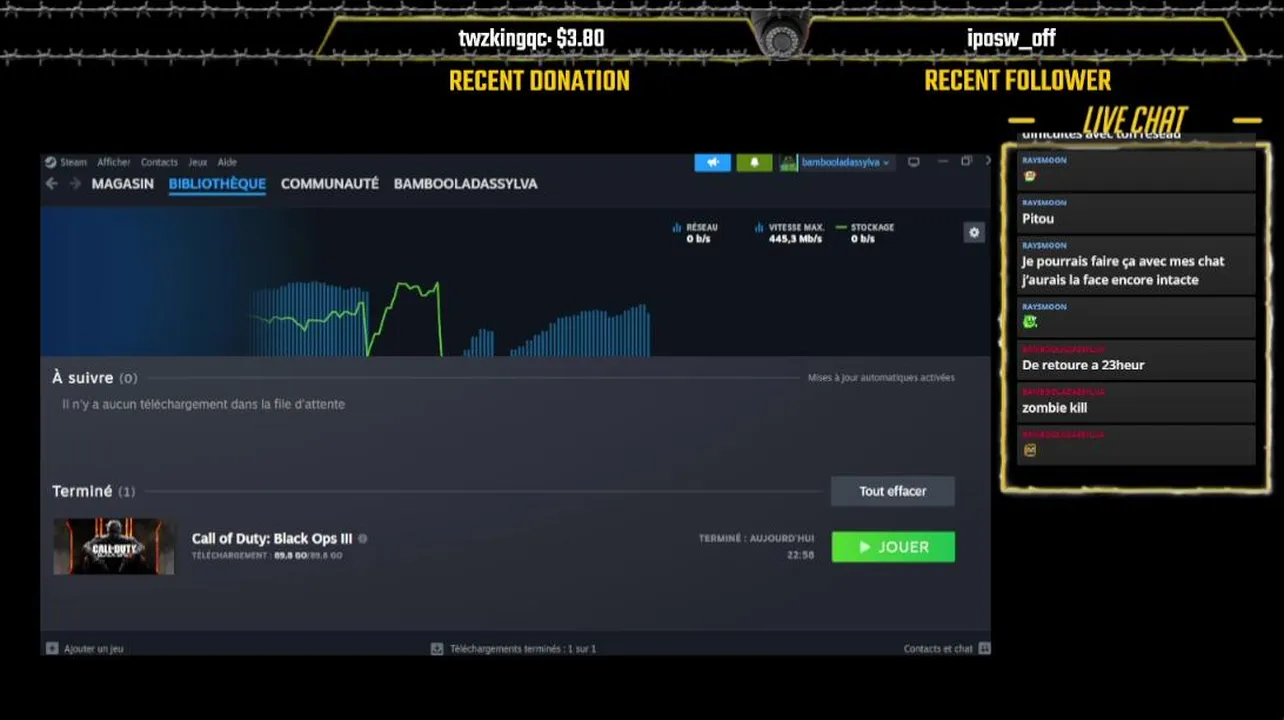Screen dimensions: 1284x720
Task: Open downloads settings gear icon
Action: click(x=974, y=232)
